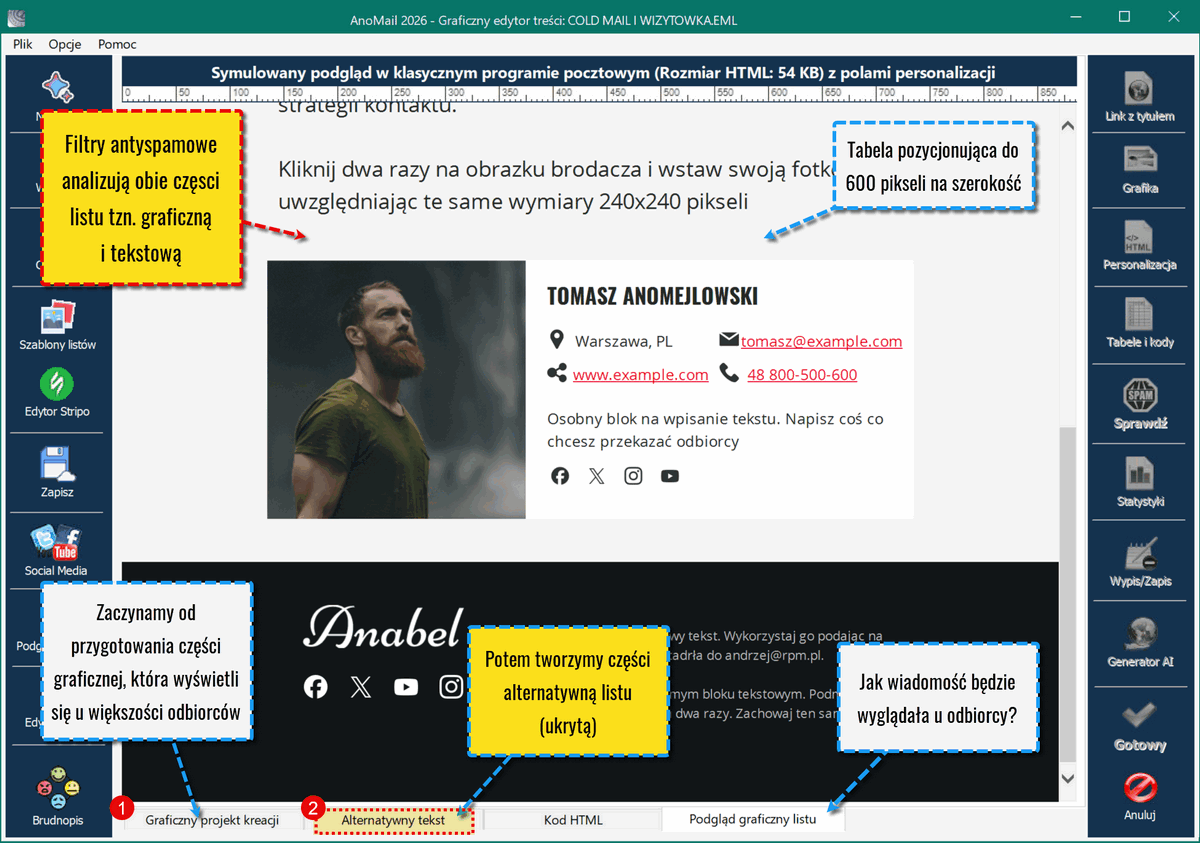Open the Wypis/Zapis tool
This screenshot has height=843, width=1200.
(x=1139, y=563)
